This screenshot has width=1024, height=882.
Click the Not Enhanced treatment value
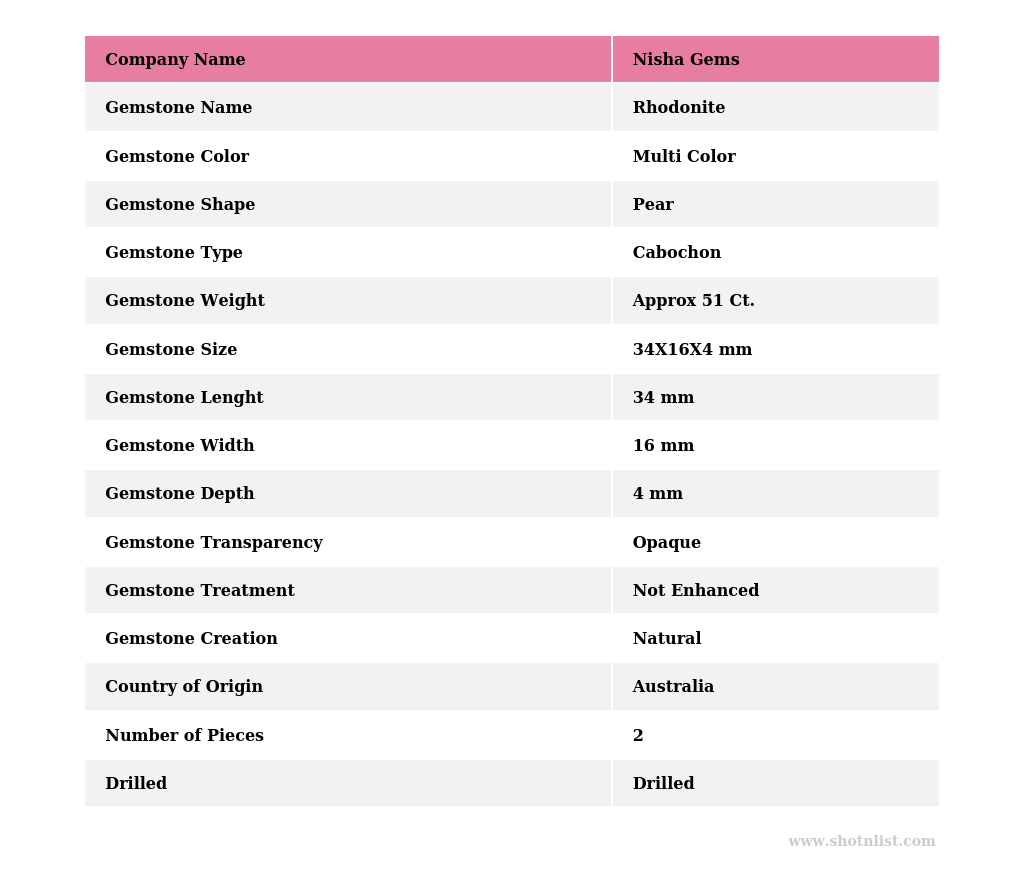[696, 591]
